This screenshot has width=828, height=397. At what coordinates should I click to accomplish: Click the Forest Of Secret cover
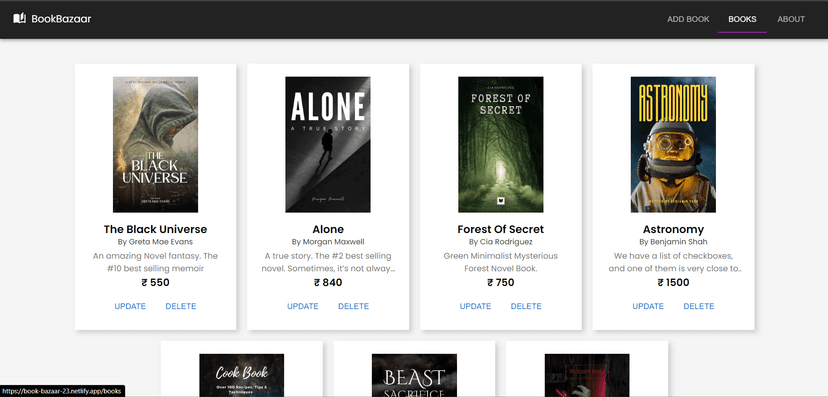(501, 145)
